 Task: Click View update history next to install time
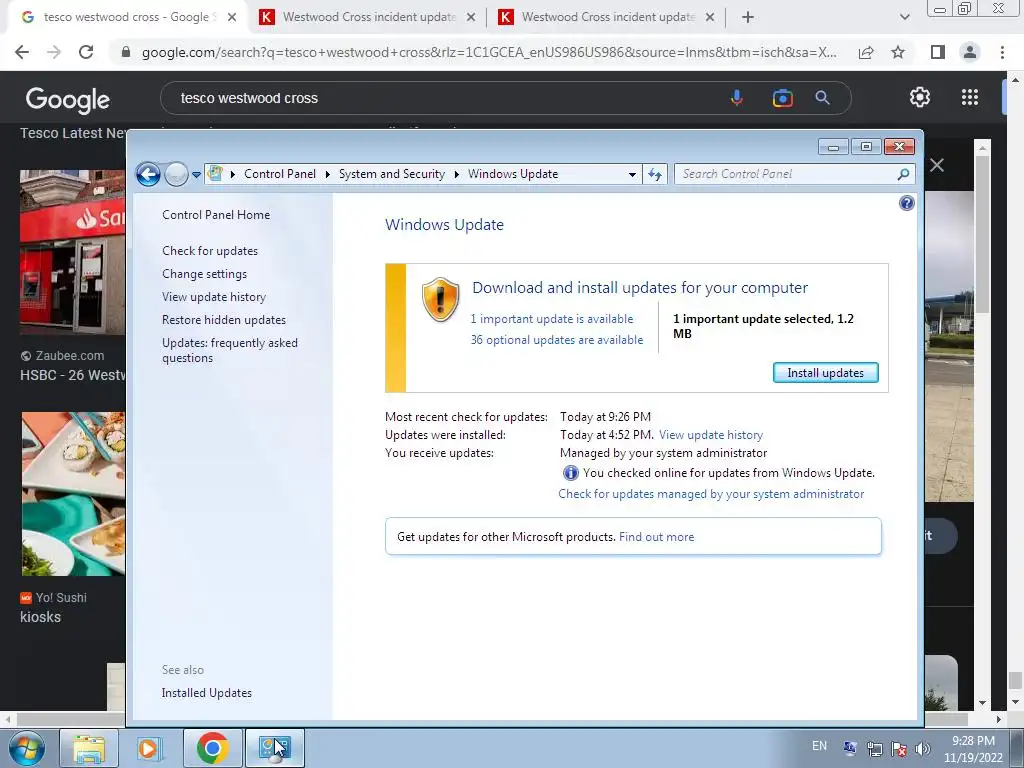(711, 435)
